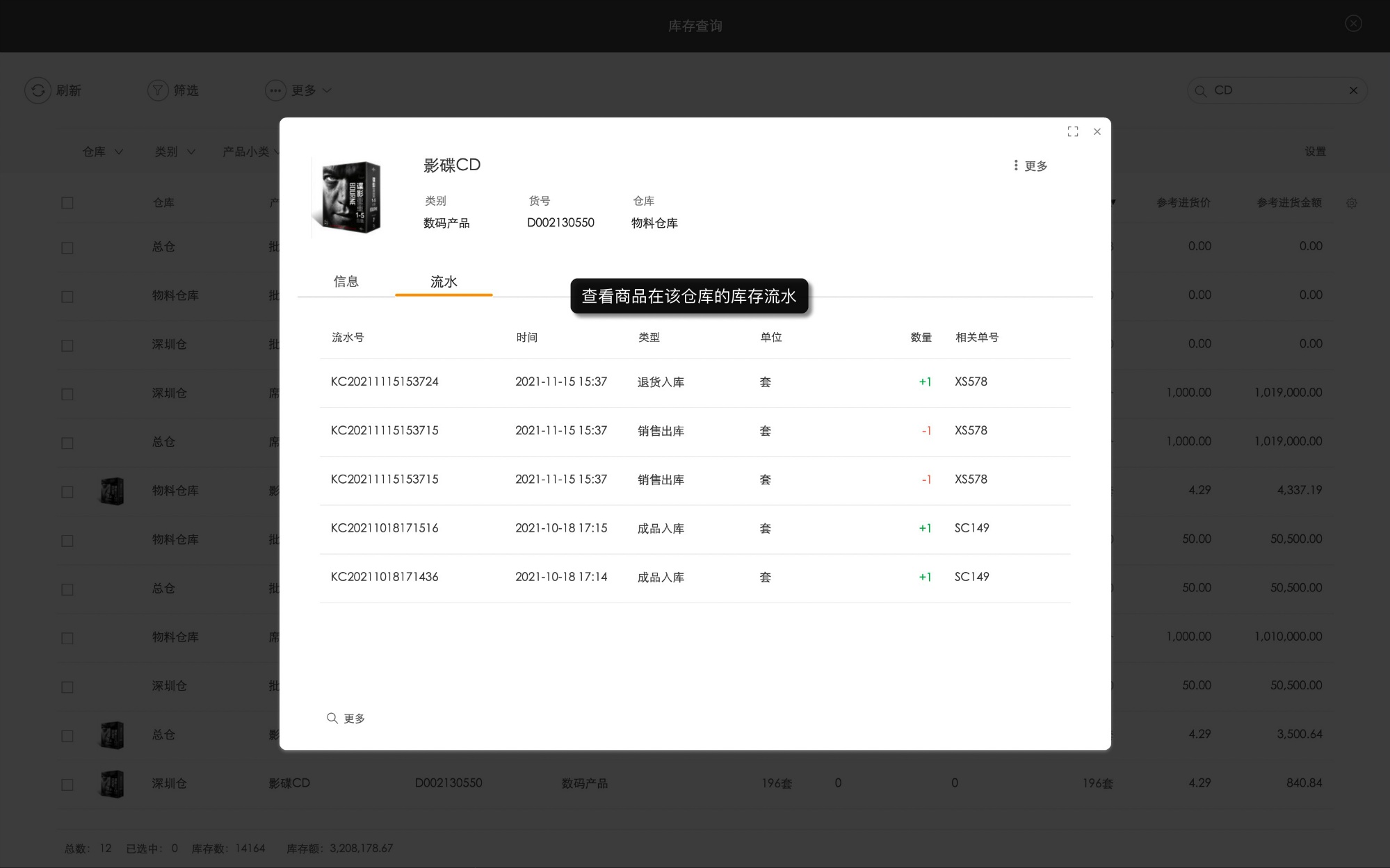Open the 更多 toolbar dropdown
This screenshot has height=868, width=1390.
[298, 90]
